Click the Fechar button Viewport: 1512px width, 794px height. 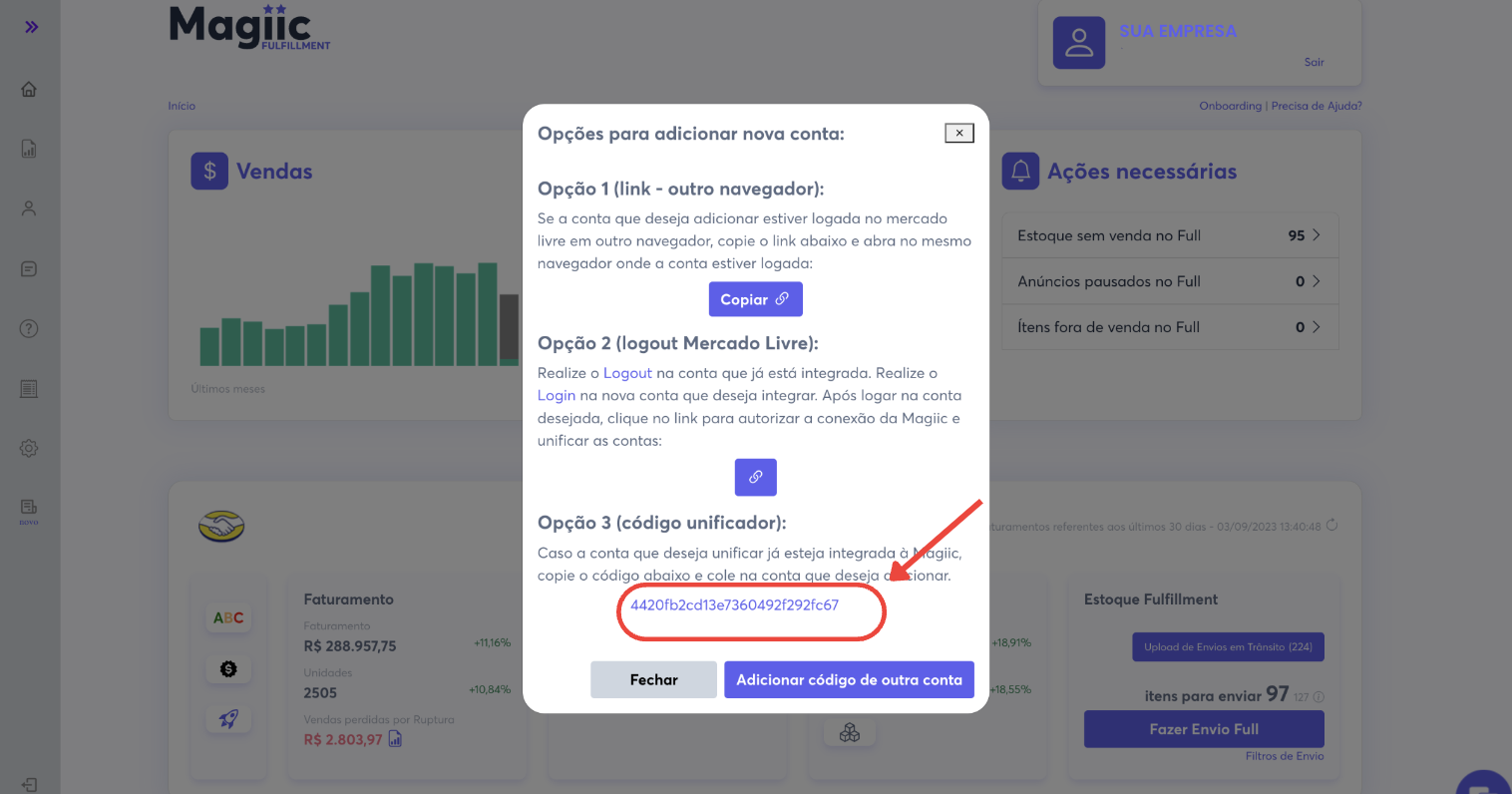click(653, 679)
